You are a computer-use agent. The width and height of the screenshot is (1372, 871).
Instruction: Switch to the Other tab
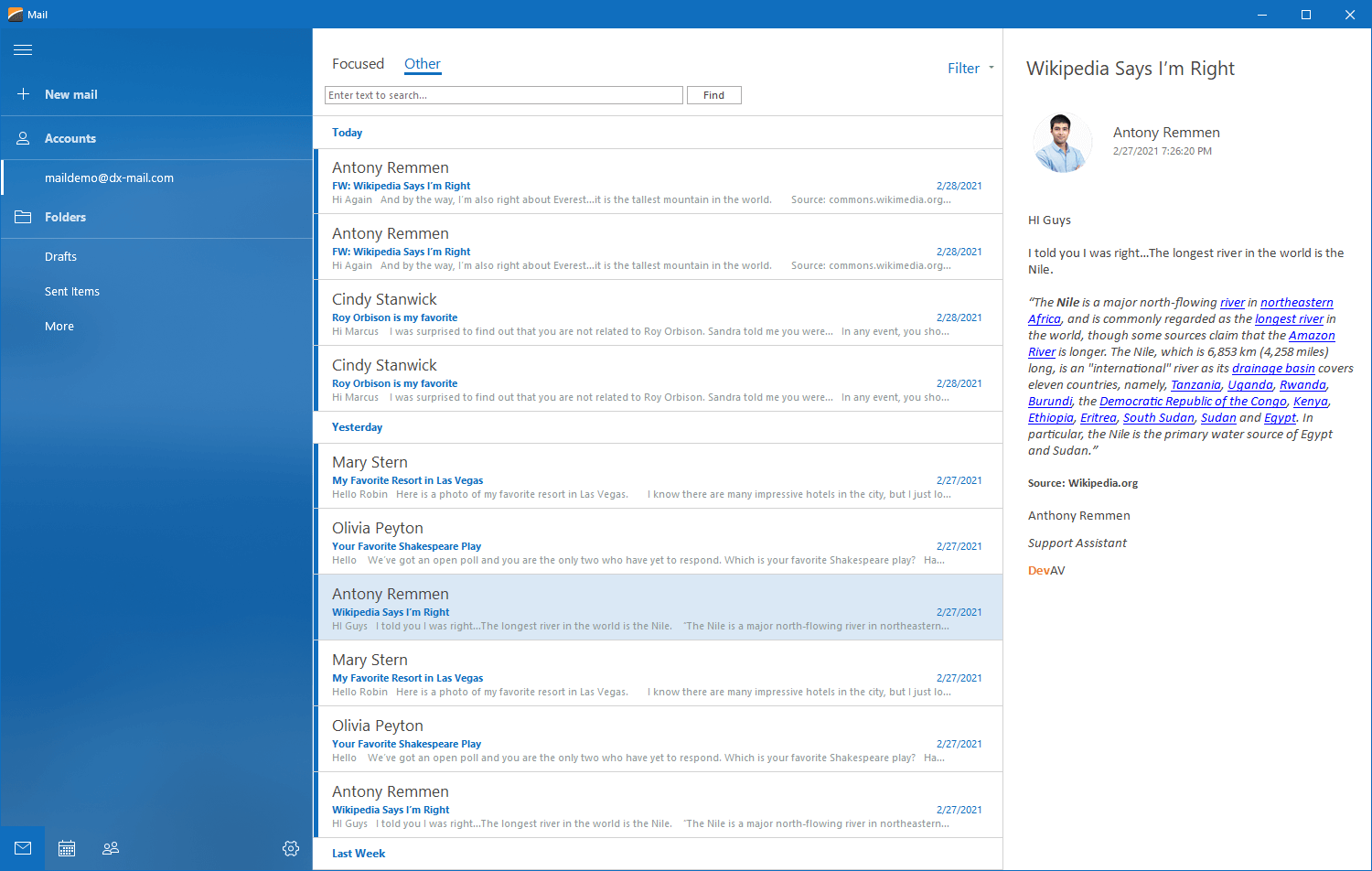tap(422, 64)
